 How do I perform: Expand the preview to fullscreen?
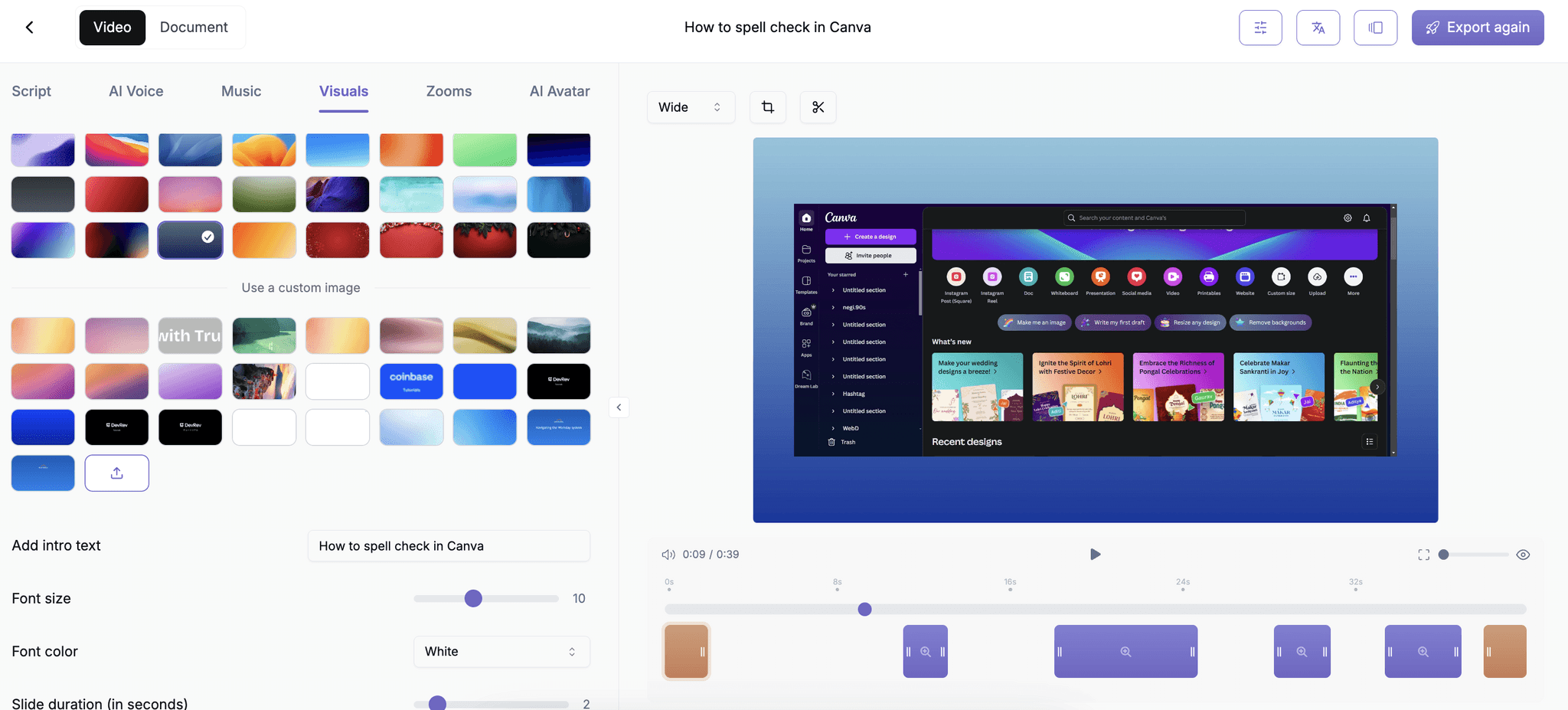coord(1423,554)
